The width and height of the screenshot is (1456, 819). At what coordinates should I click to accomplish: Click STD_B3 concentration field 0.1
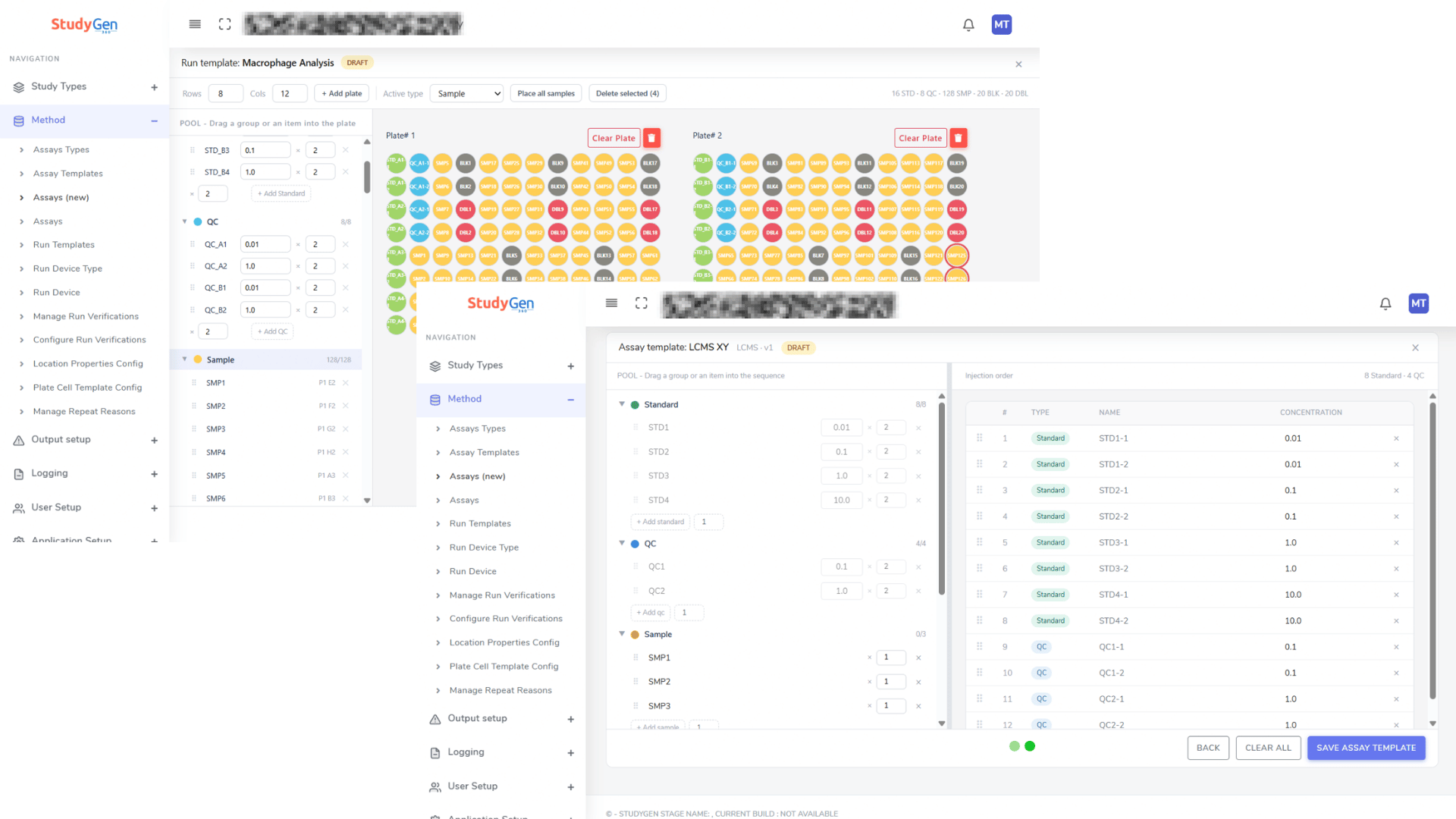(265, 150)
